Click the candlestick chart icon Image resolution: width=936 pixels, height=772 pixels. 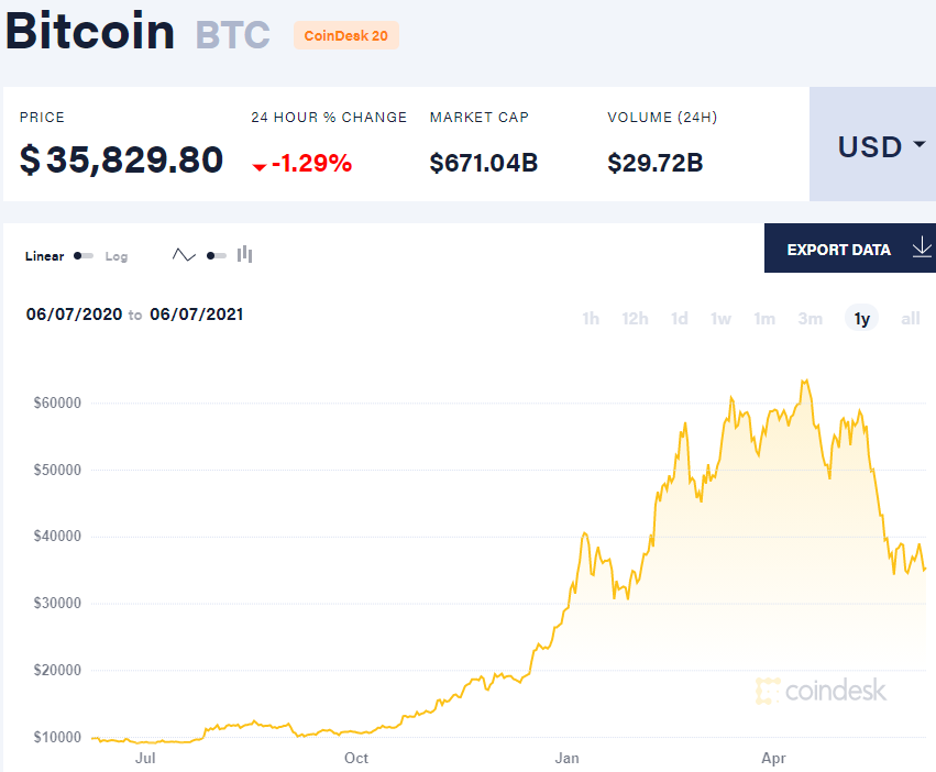pos(245,255)
